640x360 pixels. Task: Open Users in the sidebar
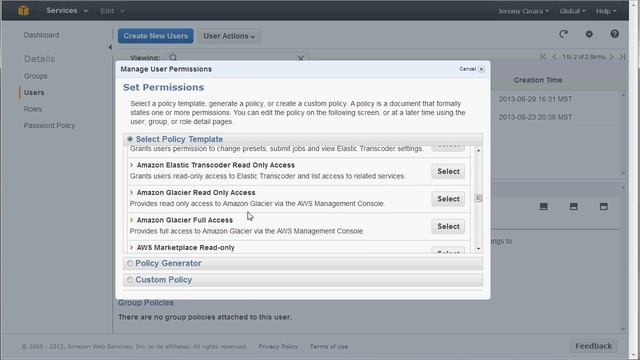click(x=34, y=93)
